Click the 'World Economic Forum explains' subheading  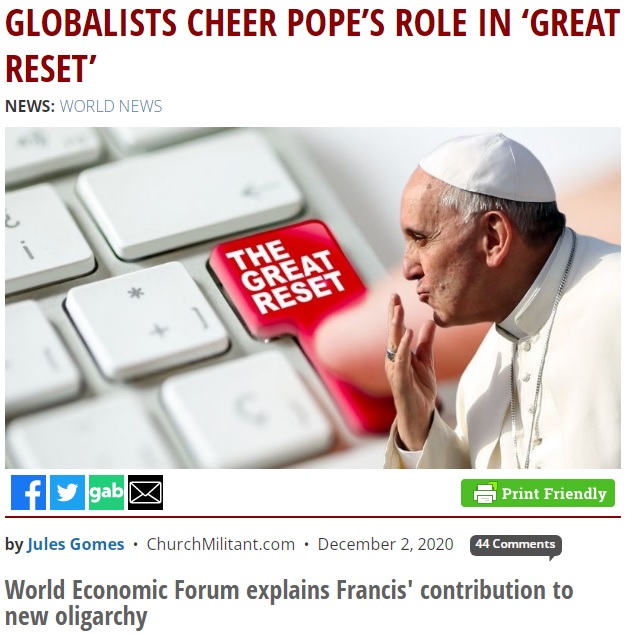[x=289, y=603]
